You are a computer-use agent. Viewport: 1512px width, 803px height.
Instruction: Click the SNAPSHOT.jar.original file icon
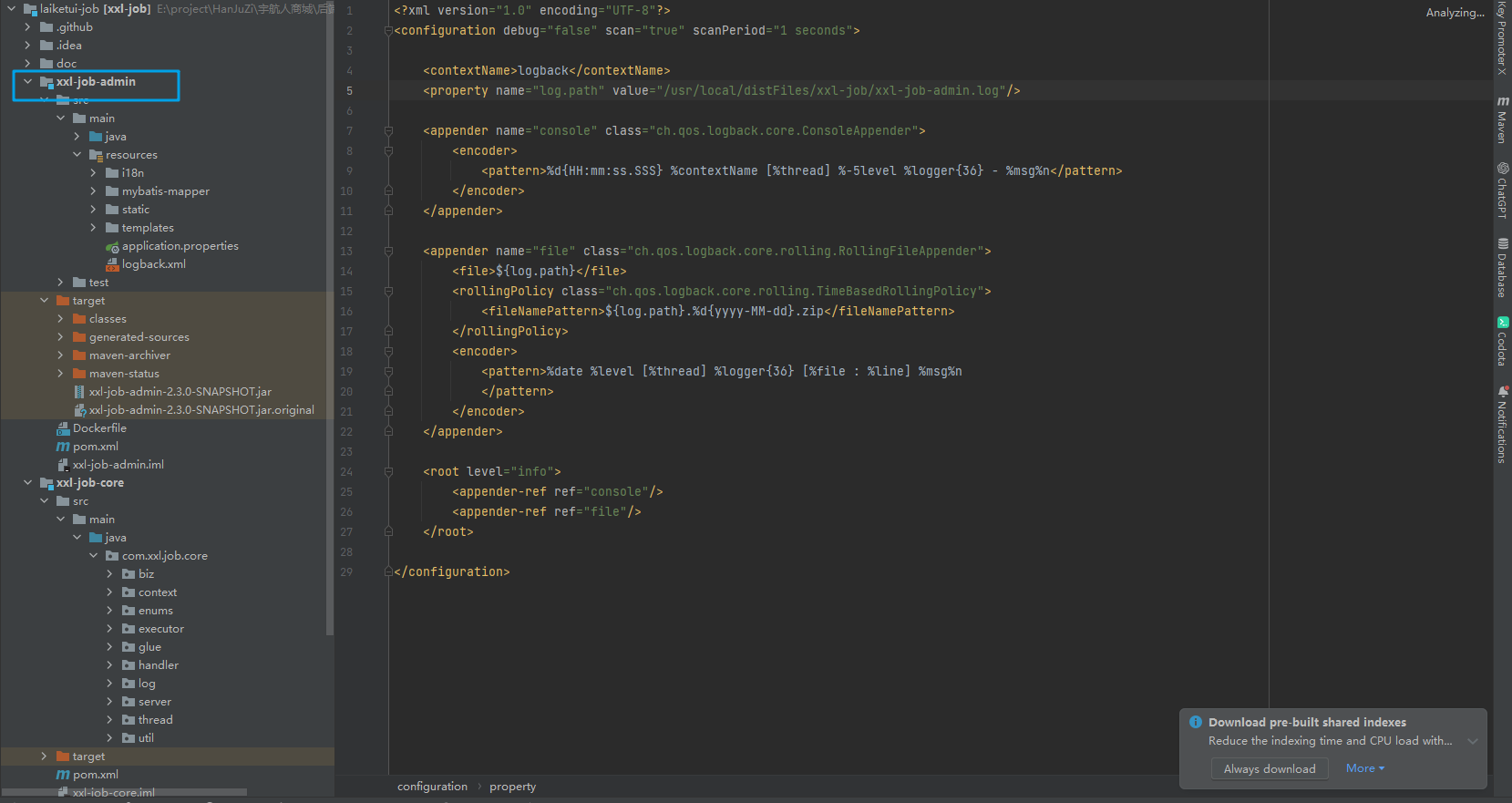(79, 410)
